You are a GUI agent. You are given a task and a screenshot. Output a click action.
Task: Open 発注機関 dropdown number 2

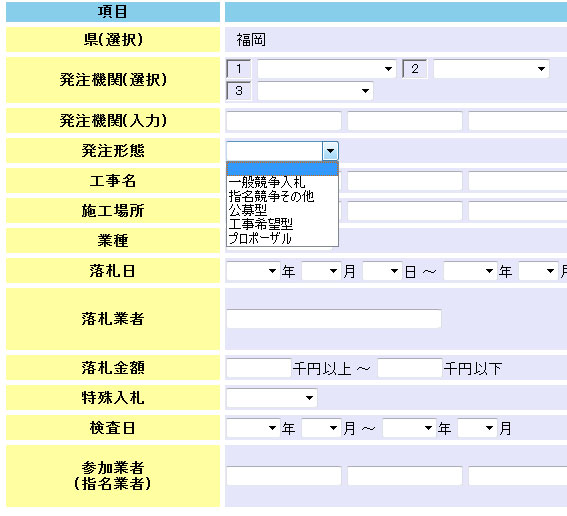coord(491,69)
